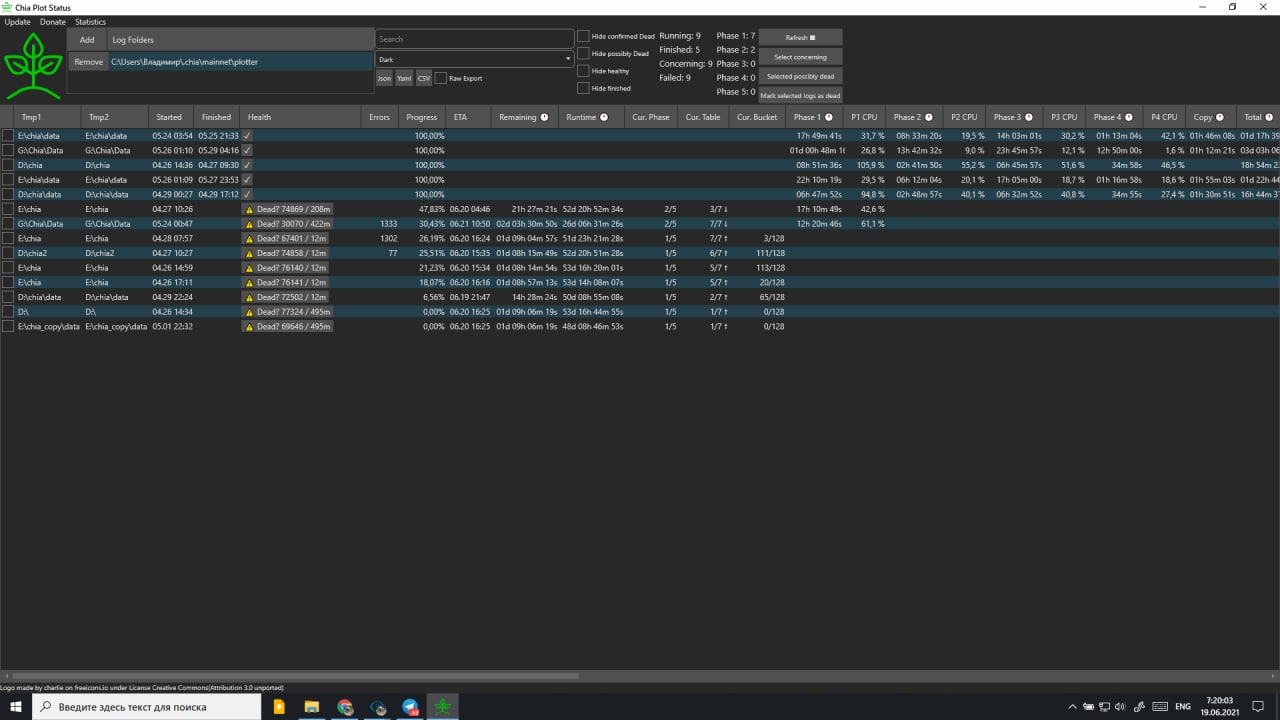Image resolution: width=1280 pixels, height=720 pixels.
Task: Enable Hide possibly Dead checkbox
Action: (583, 54)
